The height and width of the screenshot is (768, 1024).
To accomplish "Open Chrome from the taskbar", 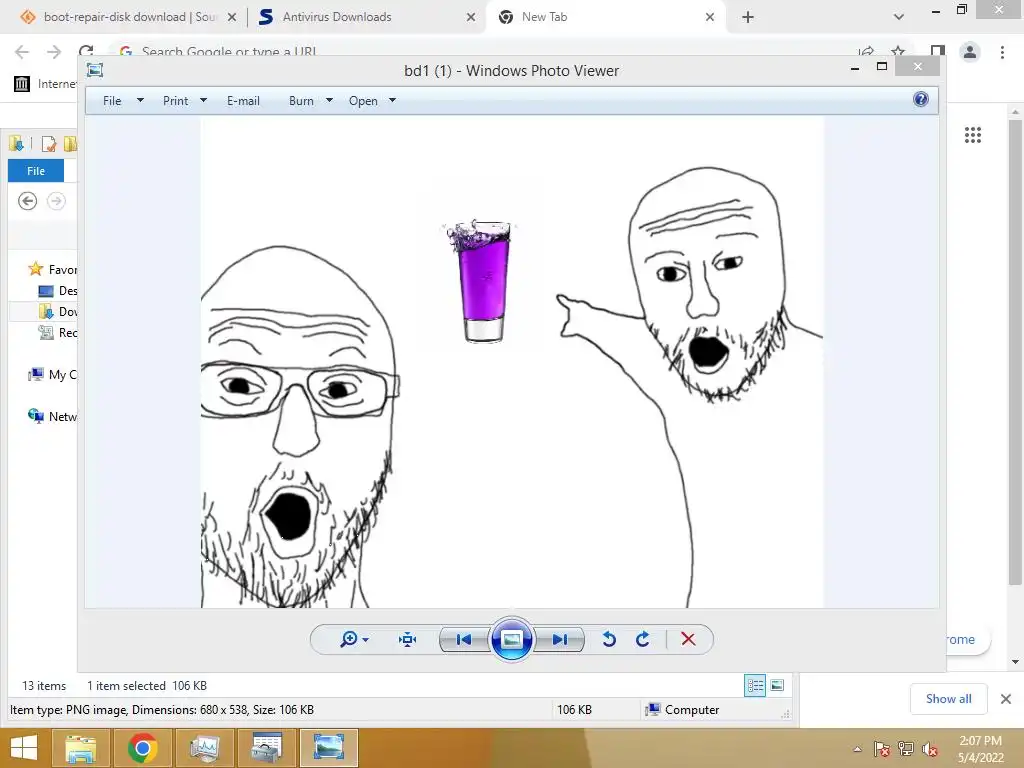I will (x=142, y=748).
